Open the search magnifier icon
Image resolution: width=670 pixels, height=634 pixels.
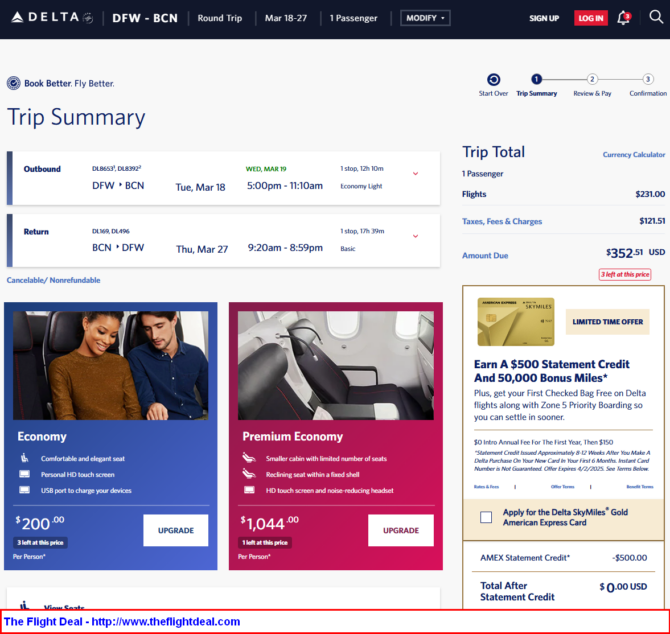(656, 17)
